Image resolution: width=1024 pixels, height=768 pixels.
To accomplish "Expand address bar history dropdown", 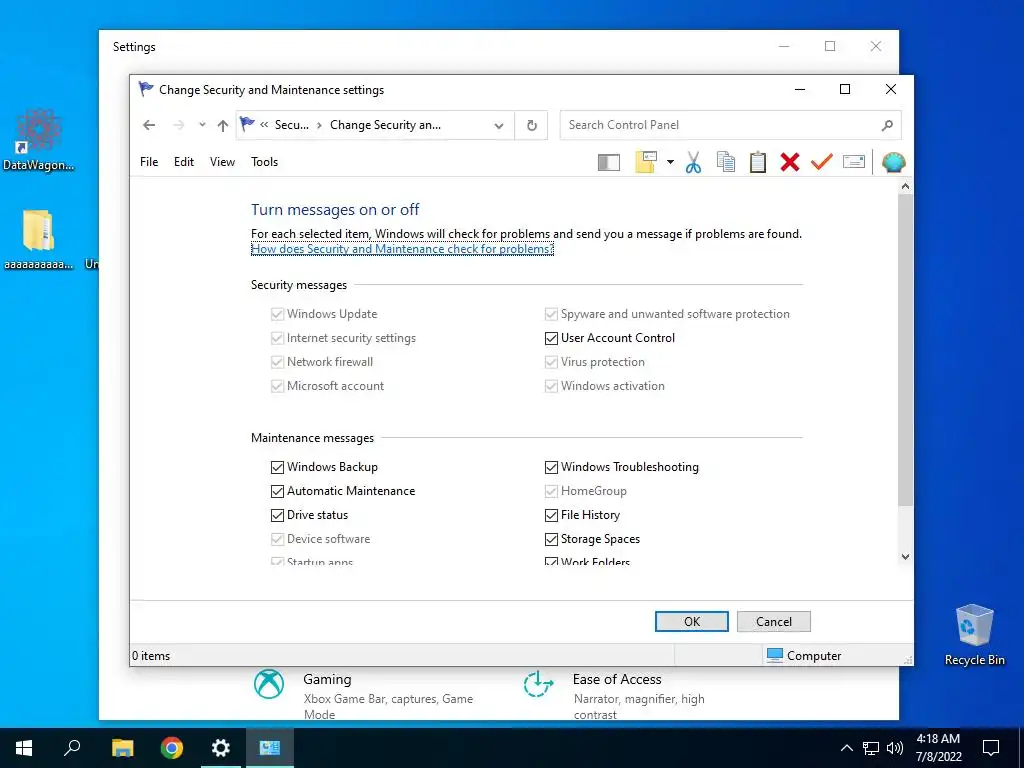I will [499, 125].
